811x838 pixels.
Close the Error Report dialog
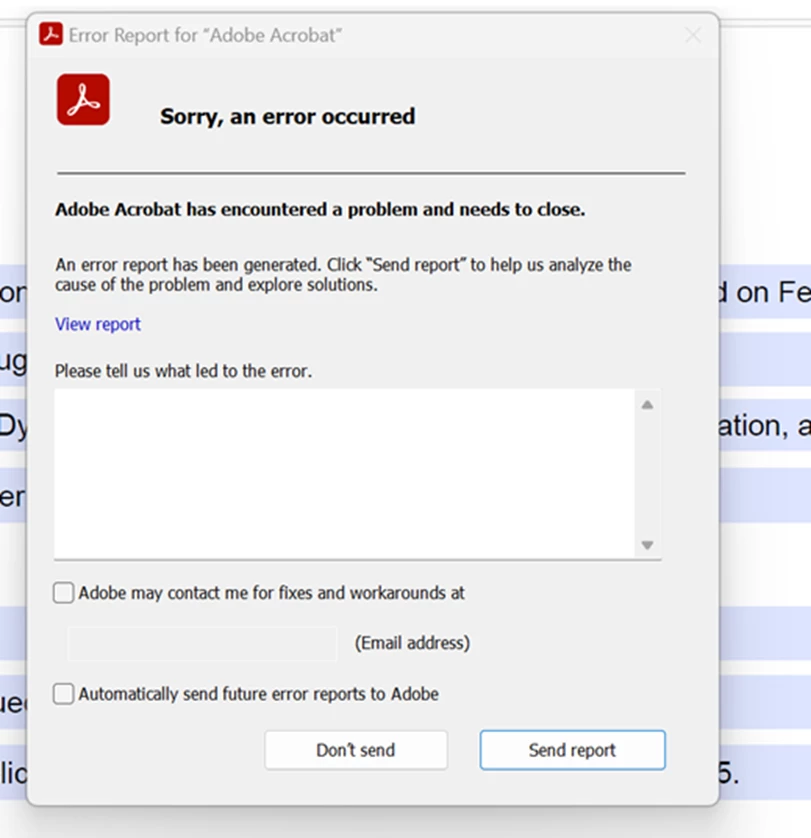[x=693, y=35]
